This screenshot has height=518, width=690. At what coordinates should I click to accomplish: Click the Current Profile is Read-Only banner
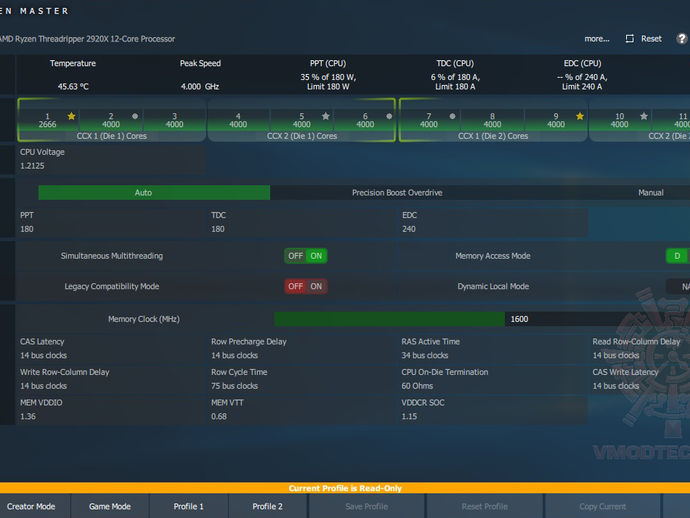click(x=345, y=488)
